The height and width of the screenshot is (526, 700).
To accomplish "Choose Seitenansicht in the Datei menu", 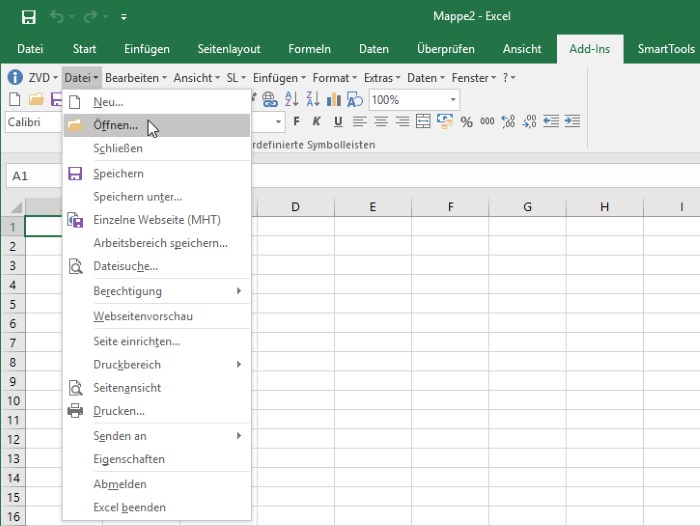I will (x=157, y=388).
